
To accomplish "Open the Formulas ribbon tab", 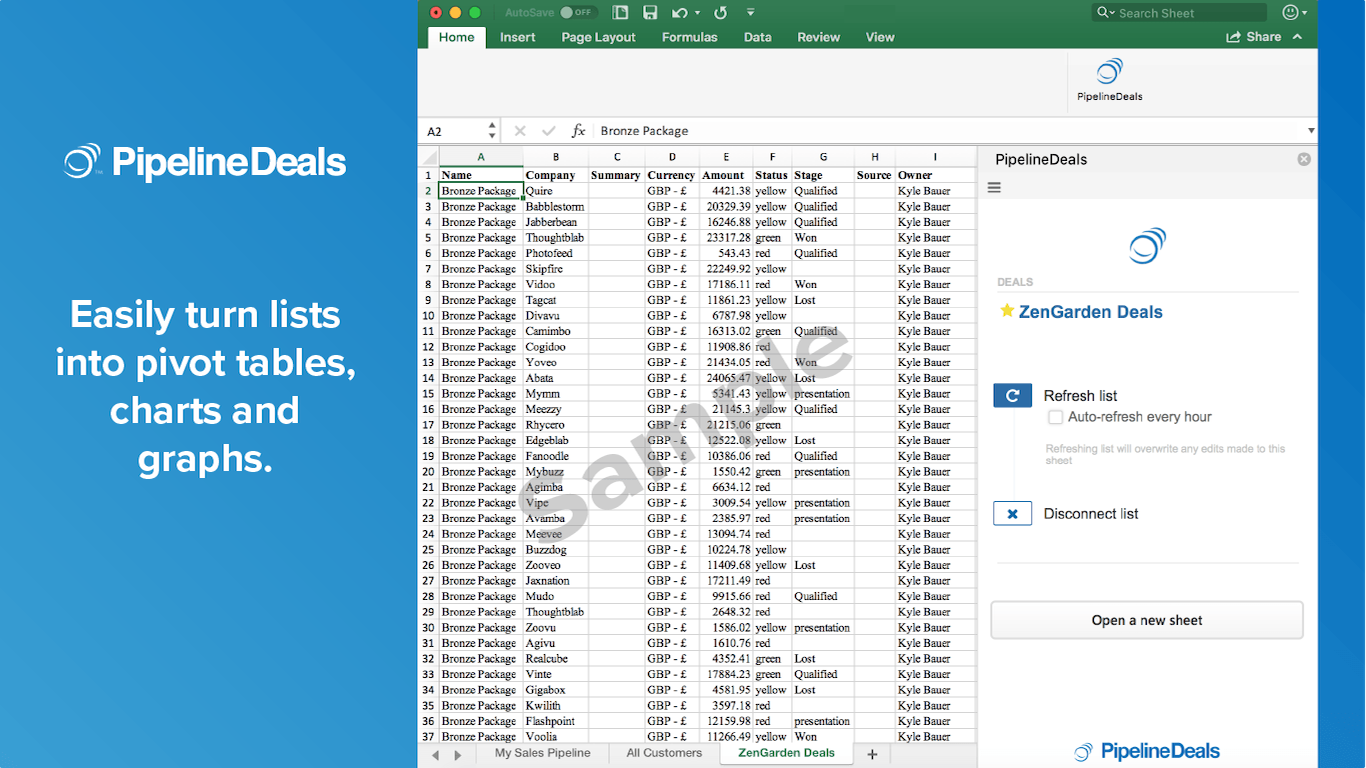I will pos(689,37).
